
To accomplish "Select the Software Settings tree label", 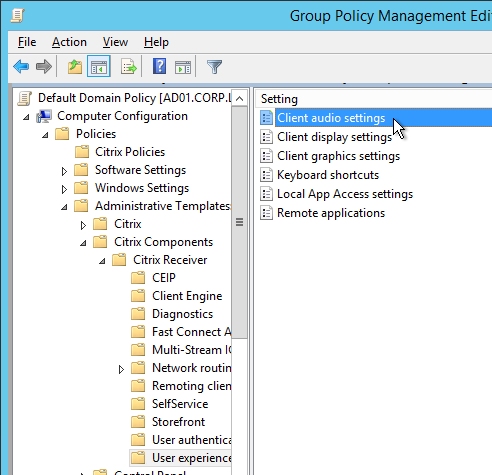I will (140, 170).
